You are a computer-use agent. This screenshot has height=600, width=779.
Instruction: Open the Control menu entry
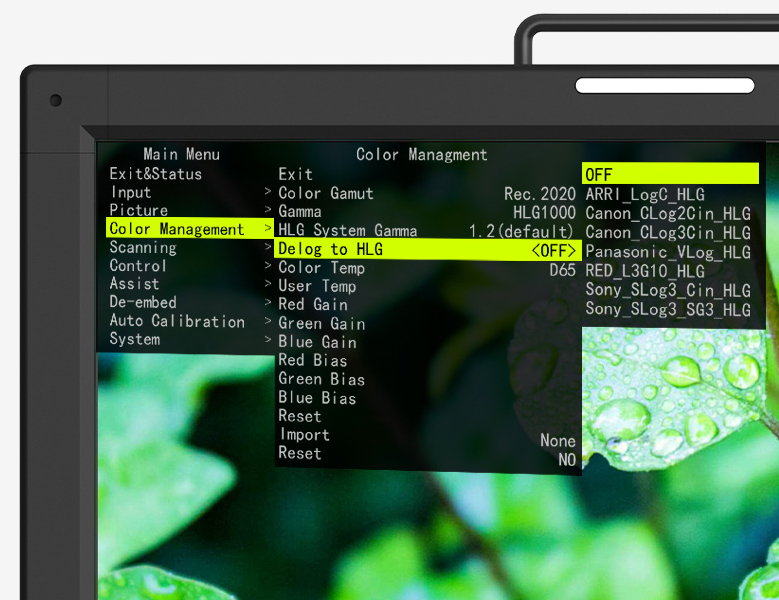[x=138, y=266]
